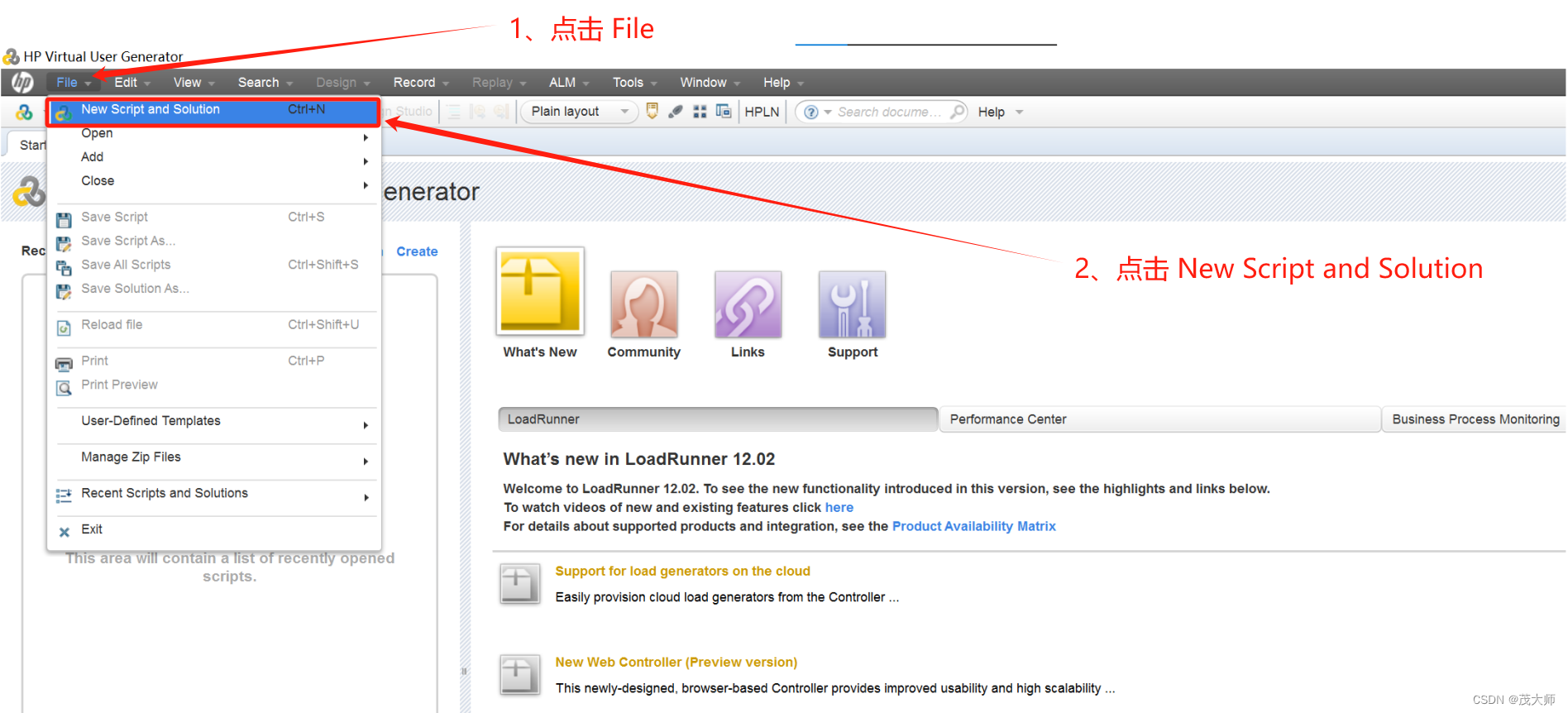Open the Record menu
Screen dimensions: 1568x713
pos(421,83)
